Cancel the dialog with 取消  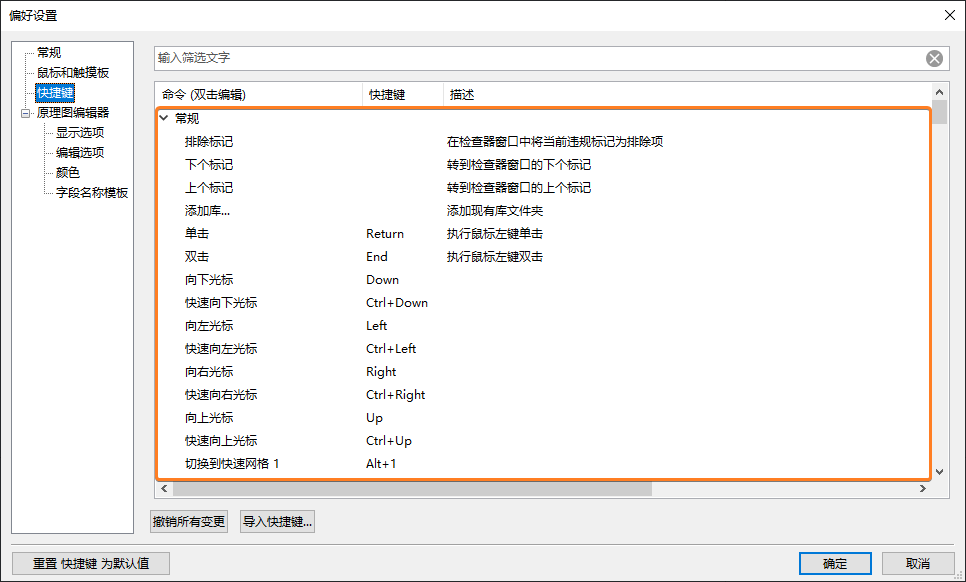click(918, 563)
